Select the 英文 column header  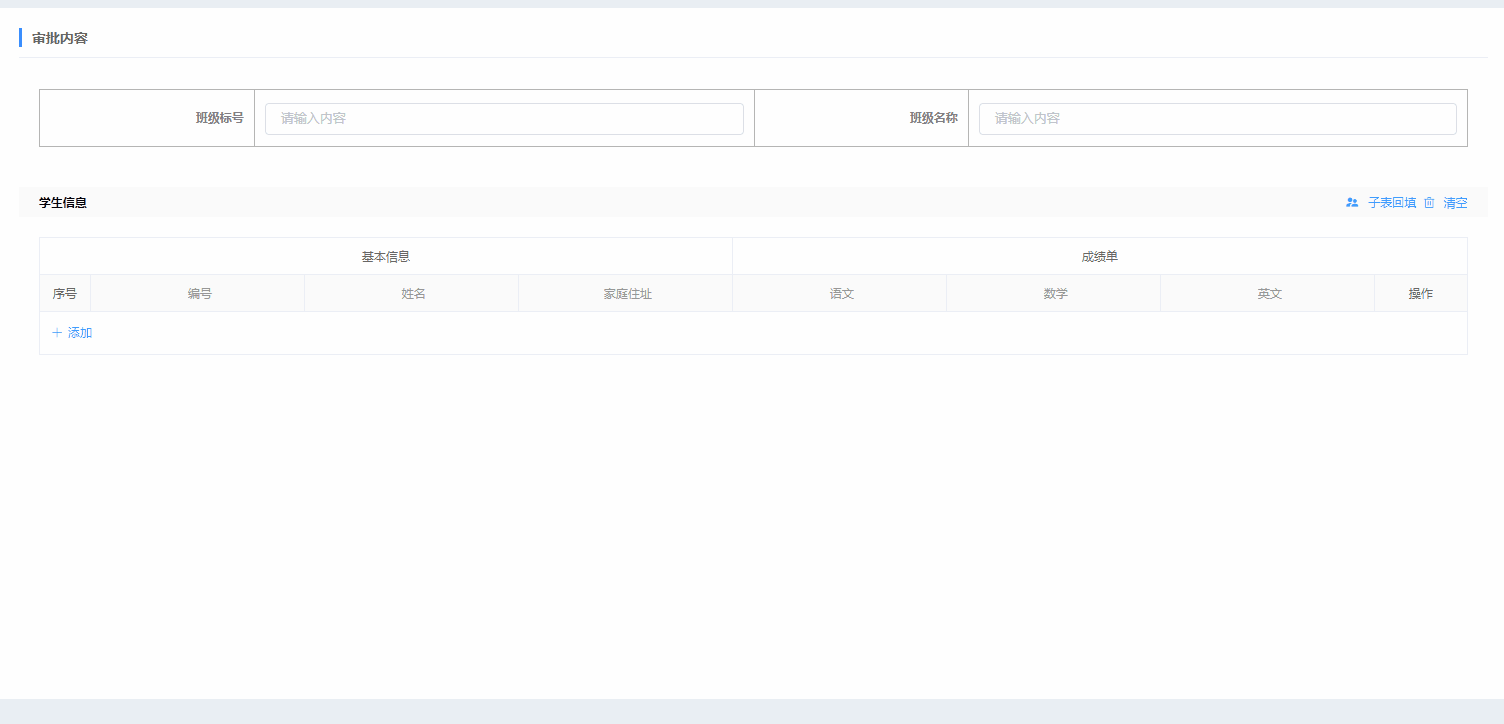(x=1269, y=294)
